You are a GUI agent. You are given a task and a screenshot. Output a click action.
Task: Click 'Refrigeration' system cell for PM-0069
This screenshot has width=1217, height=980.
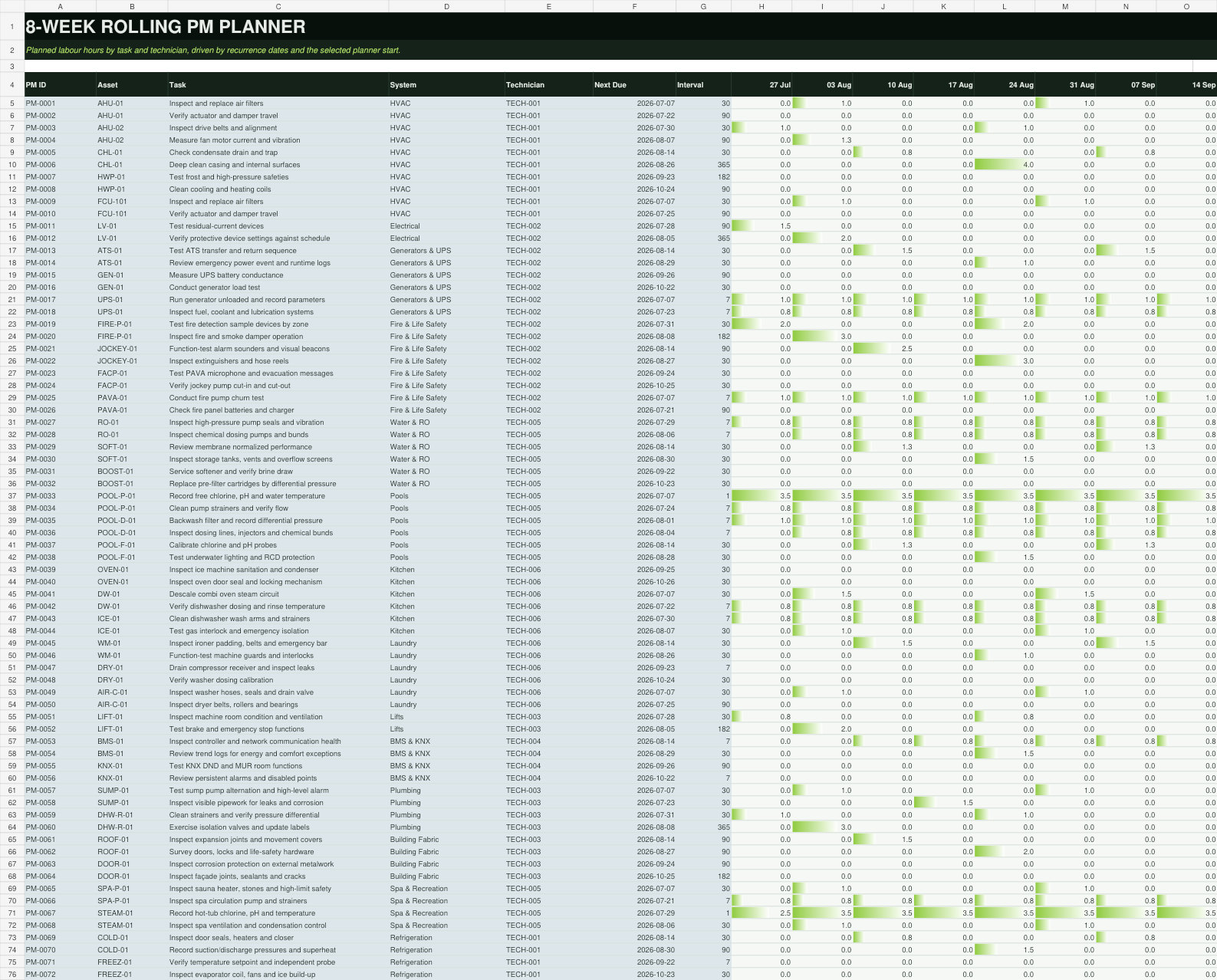(446, 938)
